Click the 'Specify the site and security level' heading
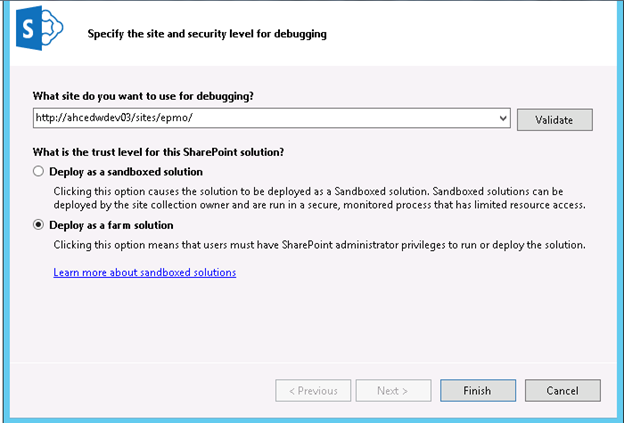This screenshot has width=624, height=423. [207, 34]
